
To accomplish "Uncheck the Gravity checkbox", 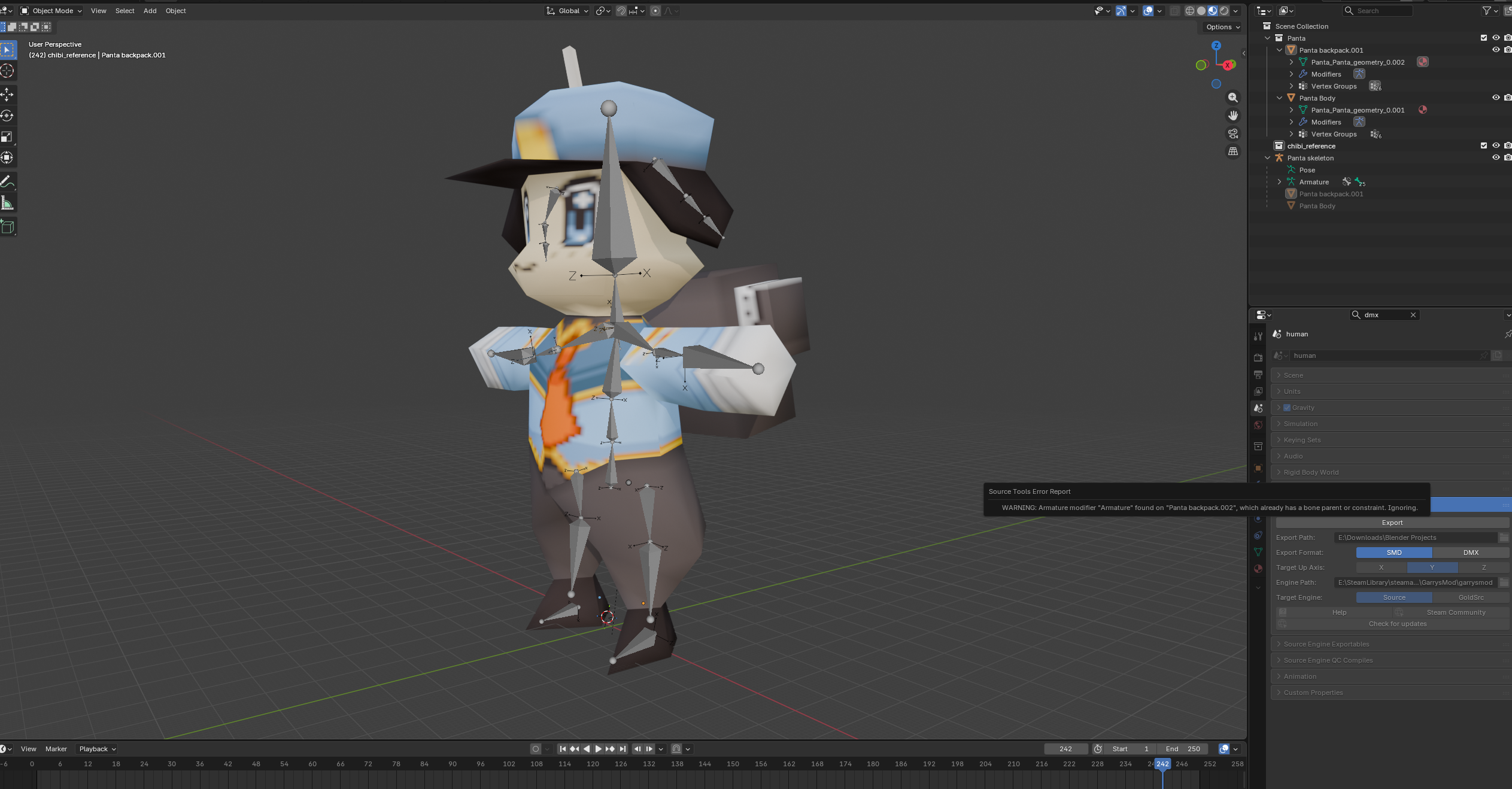I will pos(1287,408).
